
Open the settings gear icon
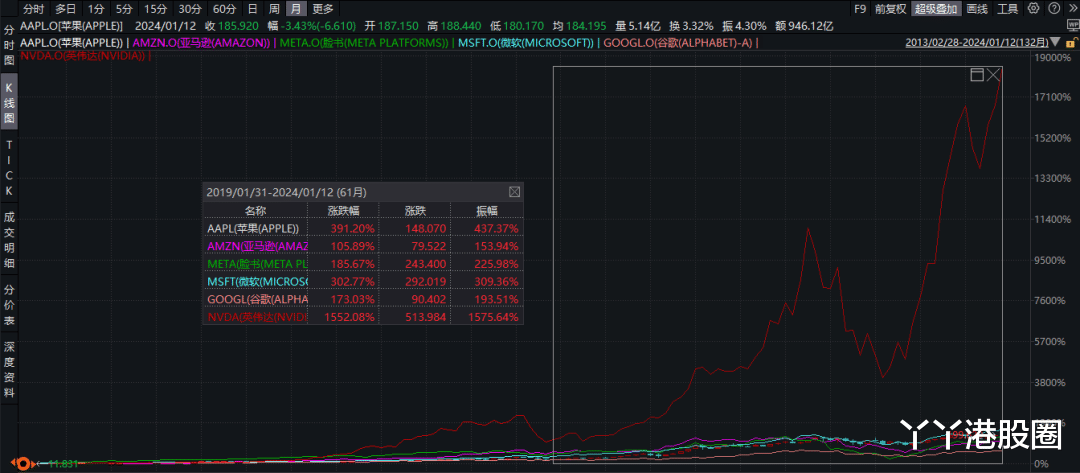point(1033,9)
